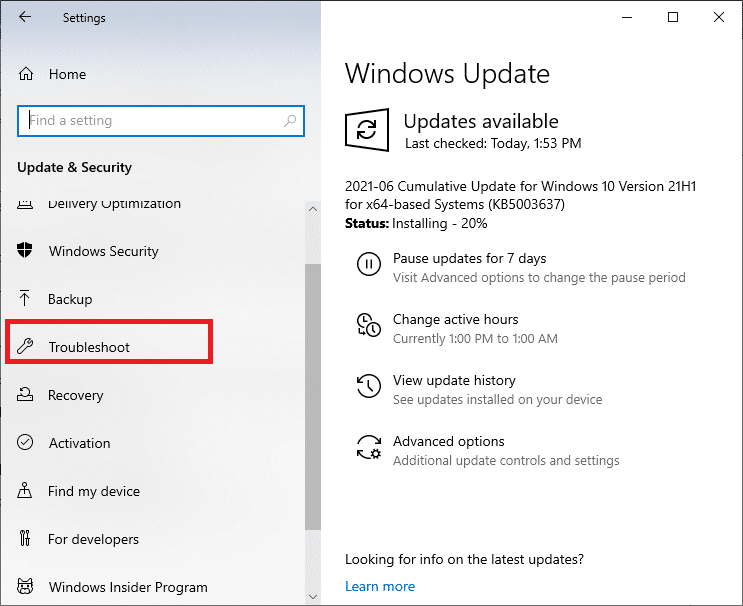Image resolution: width=743 pixels, height=606 pixels.
Task: Click 'Currently 1:00 PM to 1:00 AM' text
Action: (x=475, y=339)
